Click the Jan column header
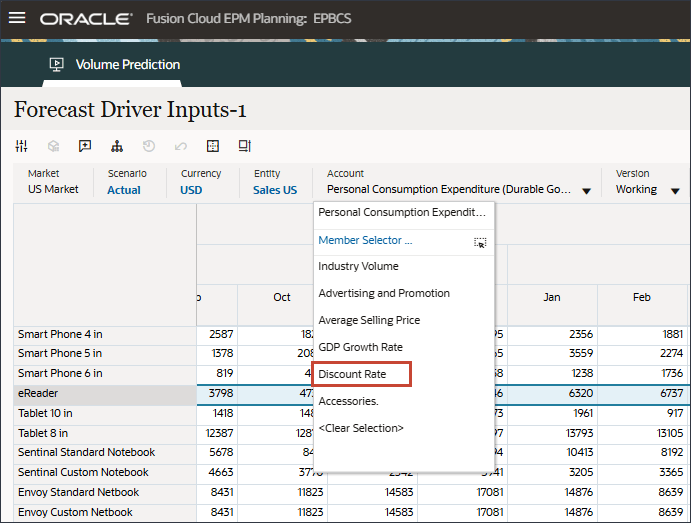The image size is (691, 523). [x=552, y=297]
